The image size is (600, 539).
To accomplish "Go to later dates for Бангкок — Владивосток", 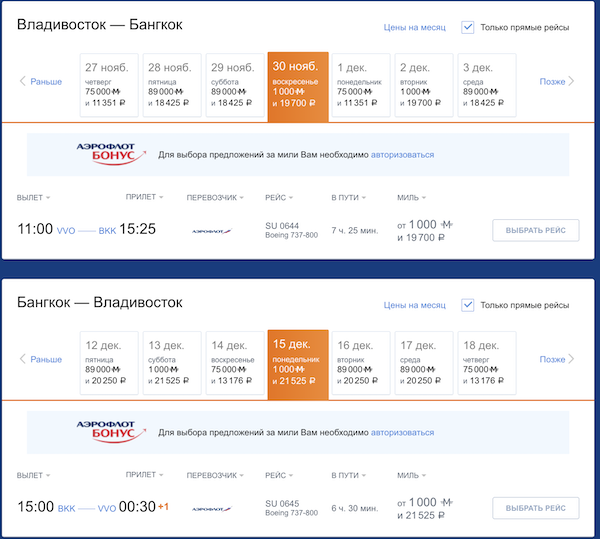I will click(557, 359).
